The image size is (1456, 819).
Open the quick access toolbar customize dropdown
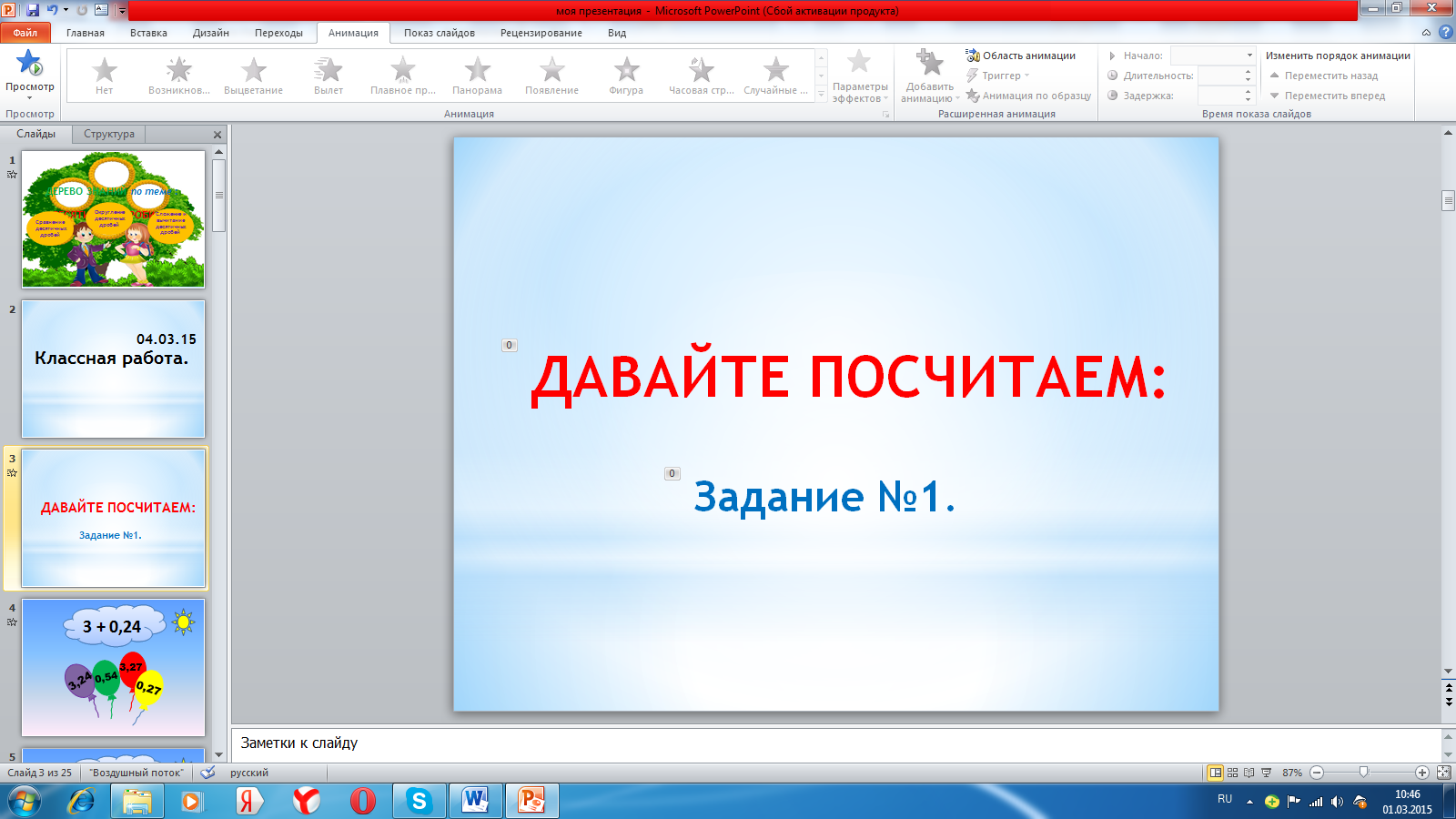click(x=122, y=11)
